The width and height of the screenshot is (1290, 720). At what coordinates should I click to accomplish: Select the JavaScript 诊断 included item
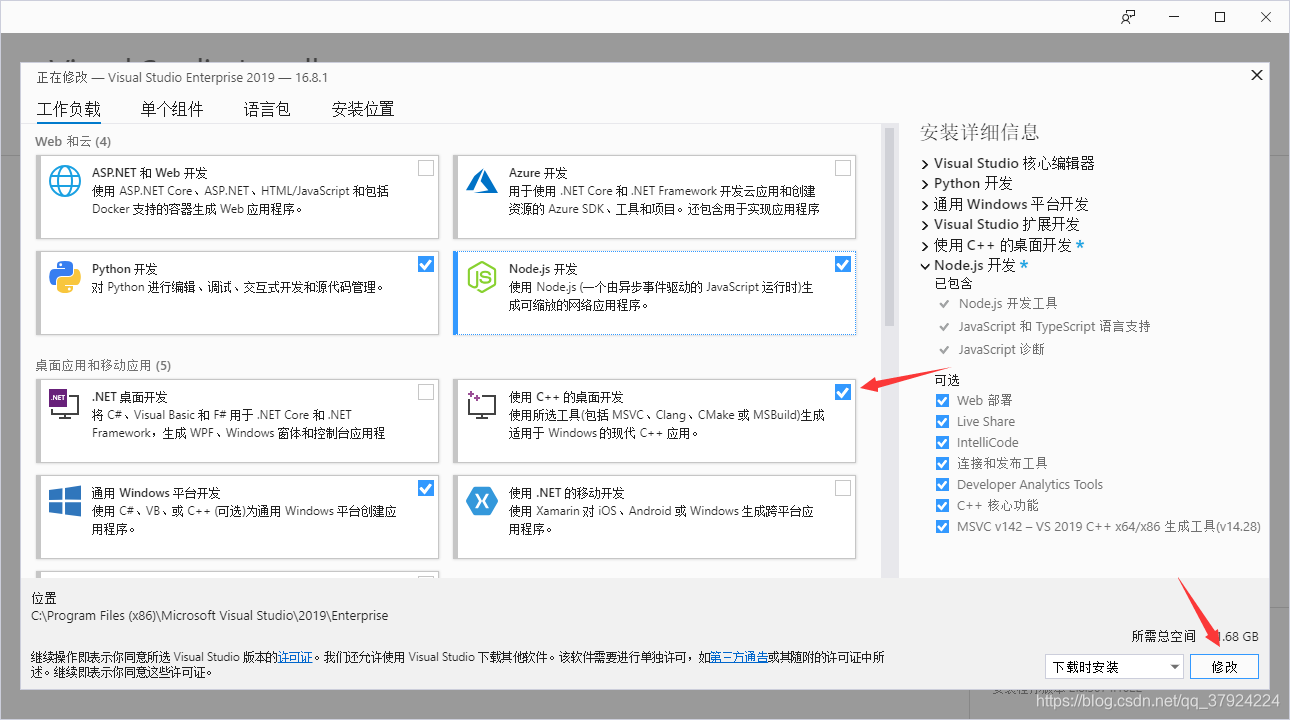point(1001,349)
